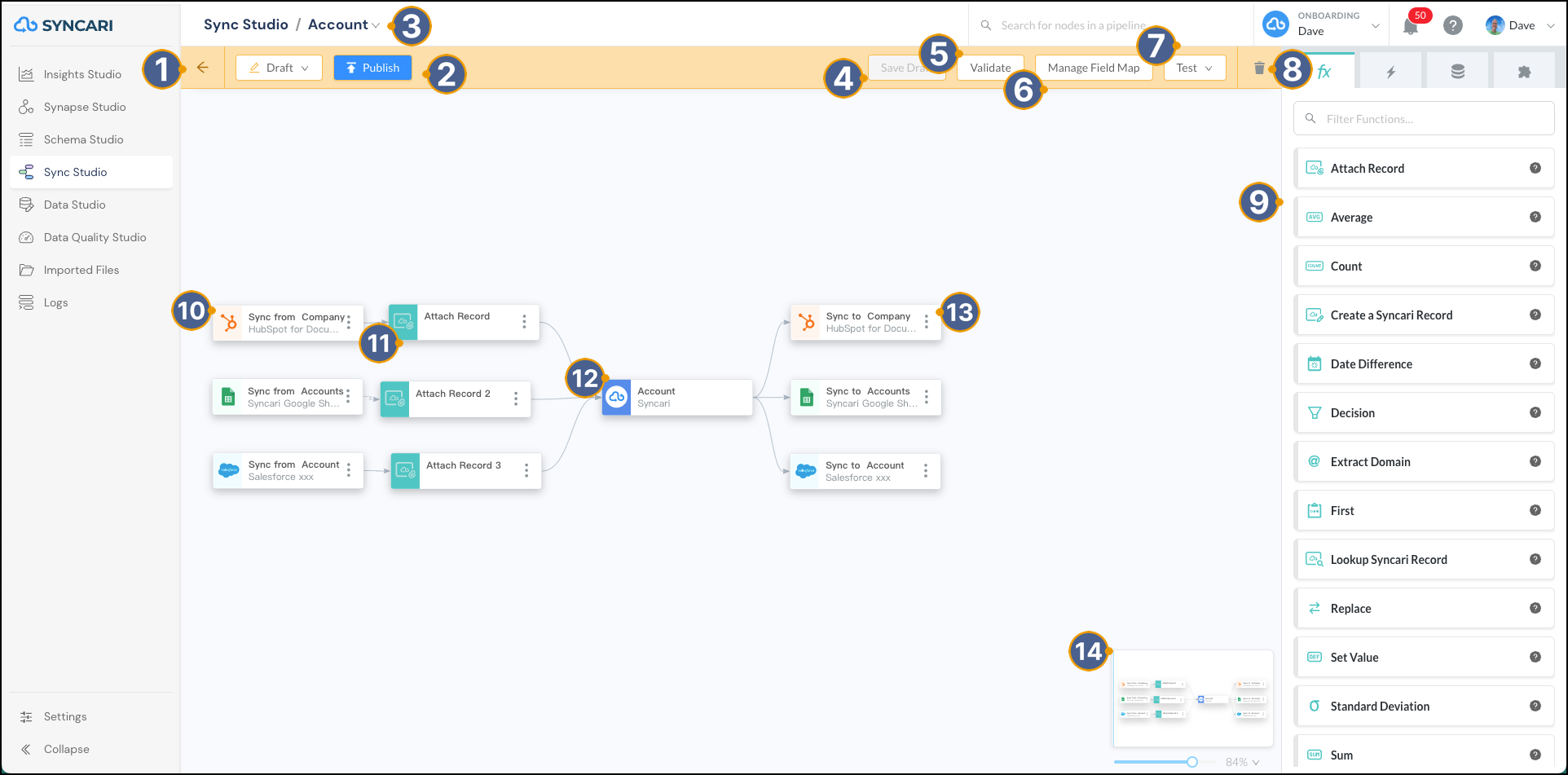Select the Sum function
1568x775 pixels.
click(1424, 754)
